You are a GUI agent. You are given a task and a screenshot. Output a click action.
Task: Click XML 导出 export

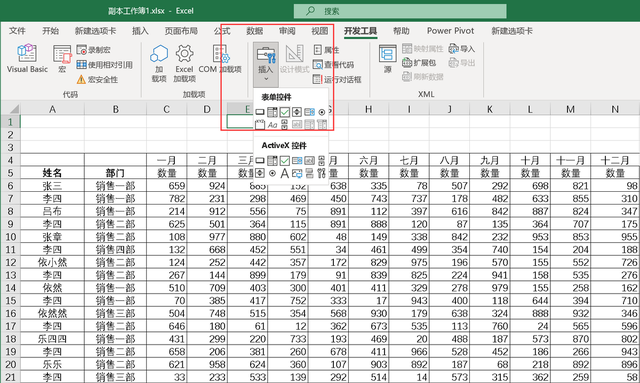point(462,62)
